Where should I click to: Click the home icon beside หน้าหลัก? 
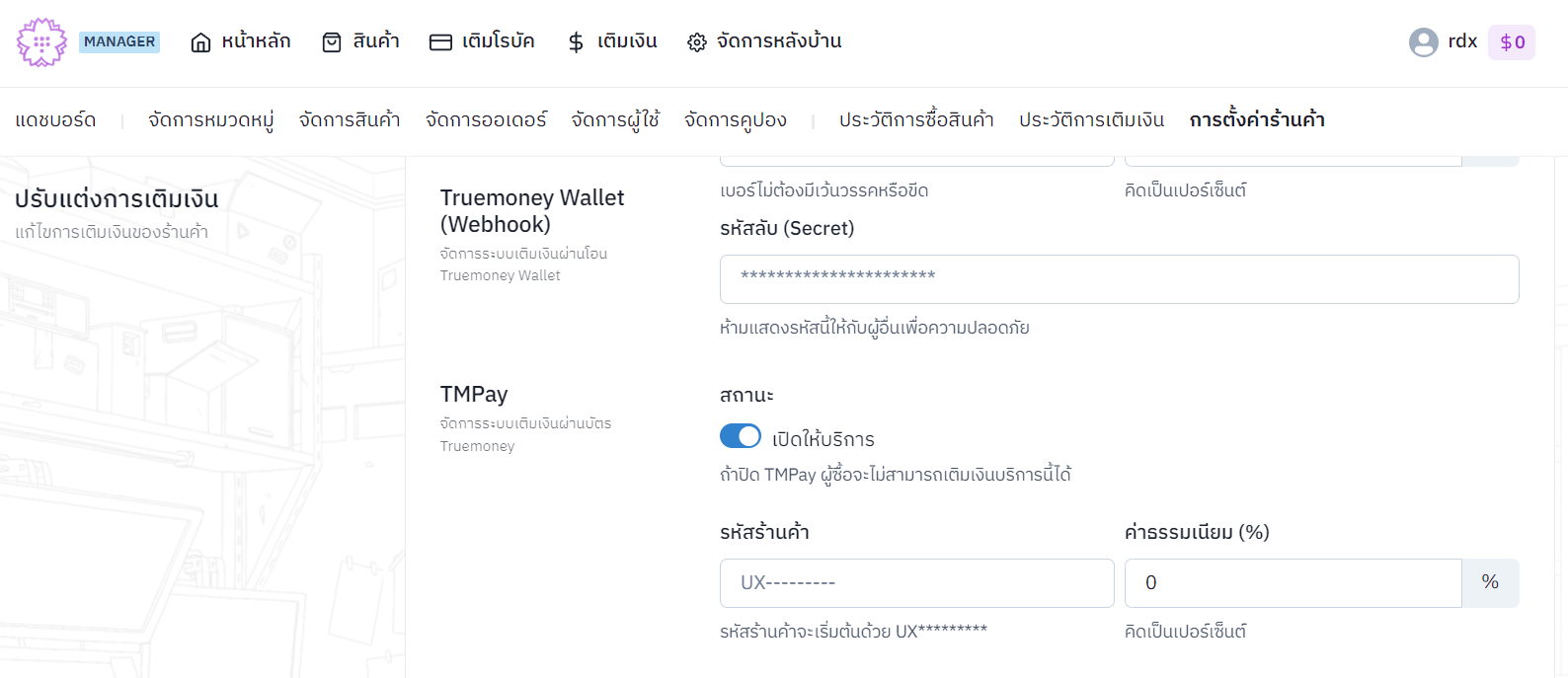point(200,42)
